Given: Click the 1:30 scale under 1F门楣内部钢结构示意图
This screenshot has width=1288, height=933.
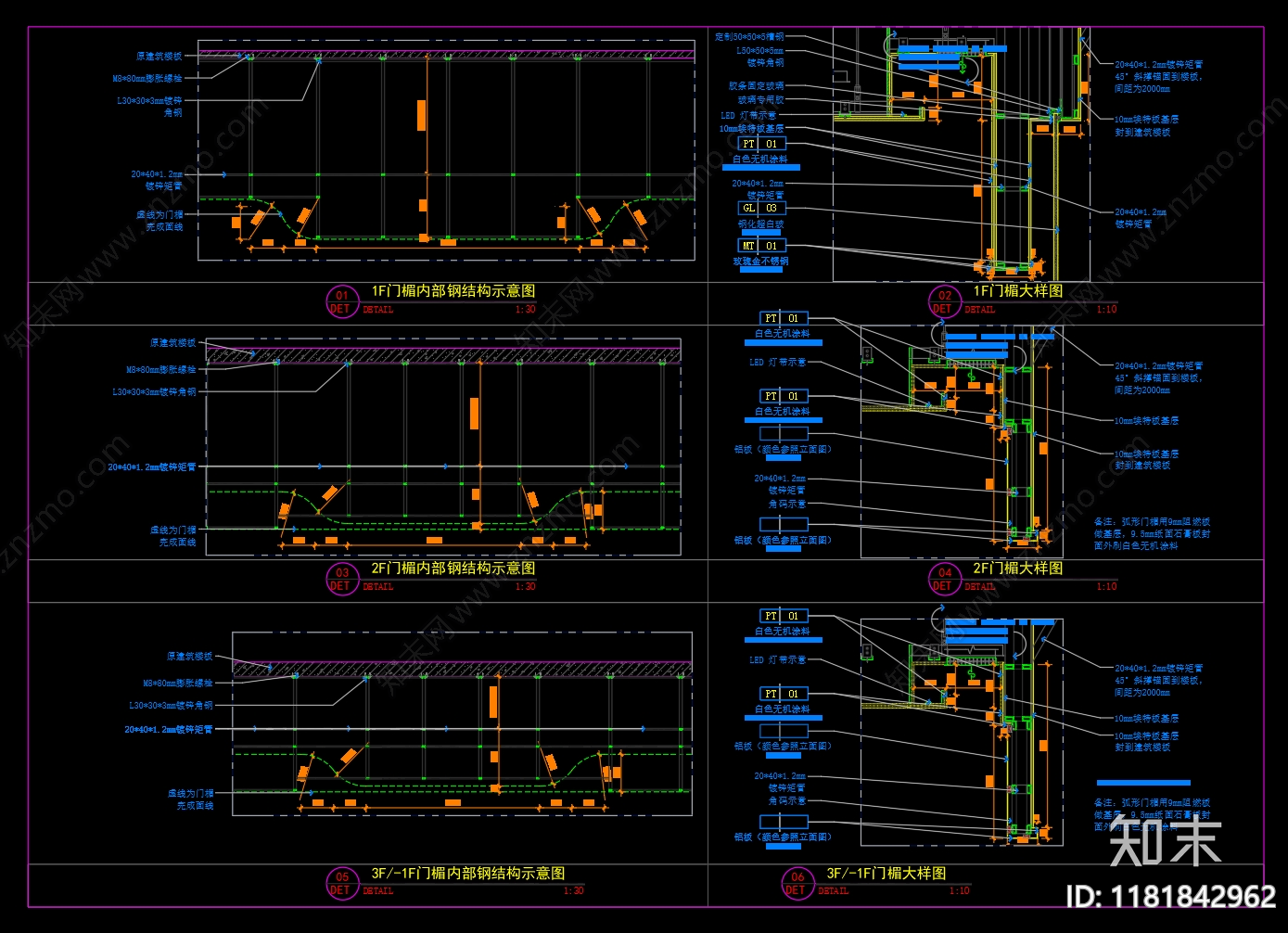Looking at the screenshot, I should click(526, 310).
